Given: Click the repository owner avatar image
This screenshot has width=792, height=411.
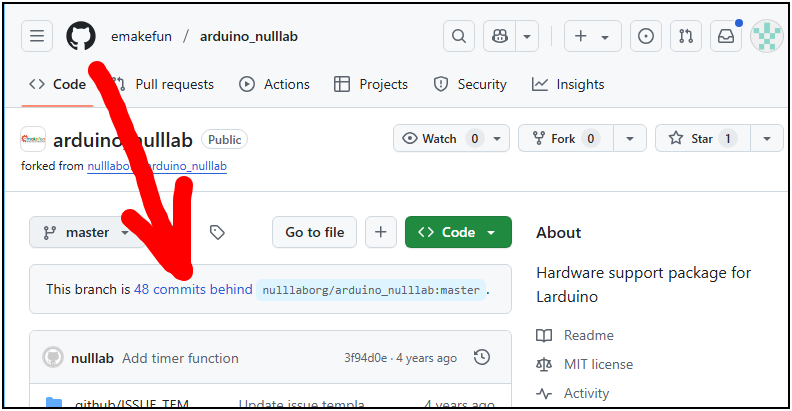Looking at the screenshot, I should pyautogui.click(x=33, y=139).
